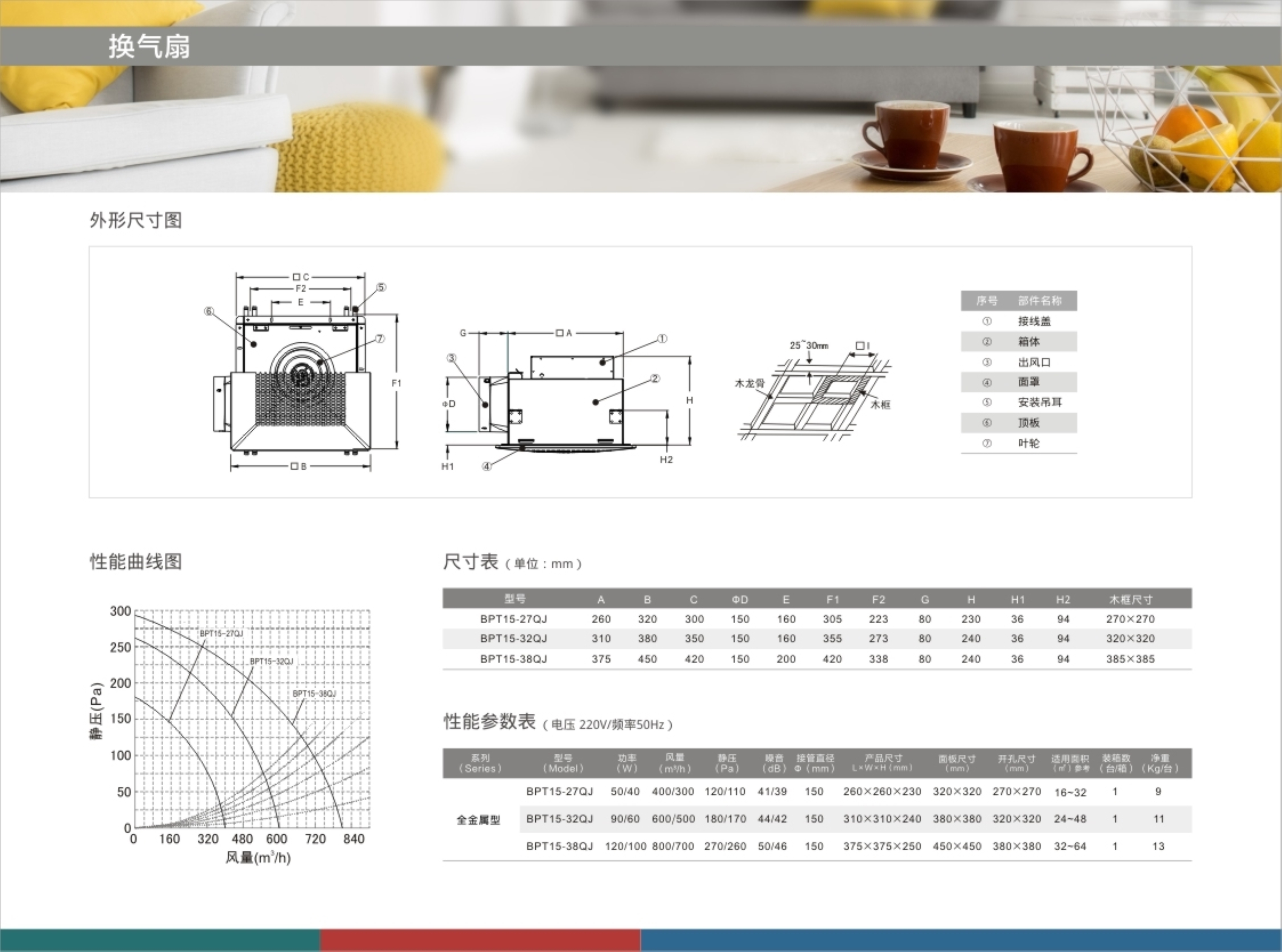This screenshot has height=952, width=1282.
Task: Click the circled number 2 callout marker
Action: 655,379
